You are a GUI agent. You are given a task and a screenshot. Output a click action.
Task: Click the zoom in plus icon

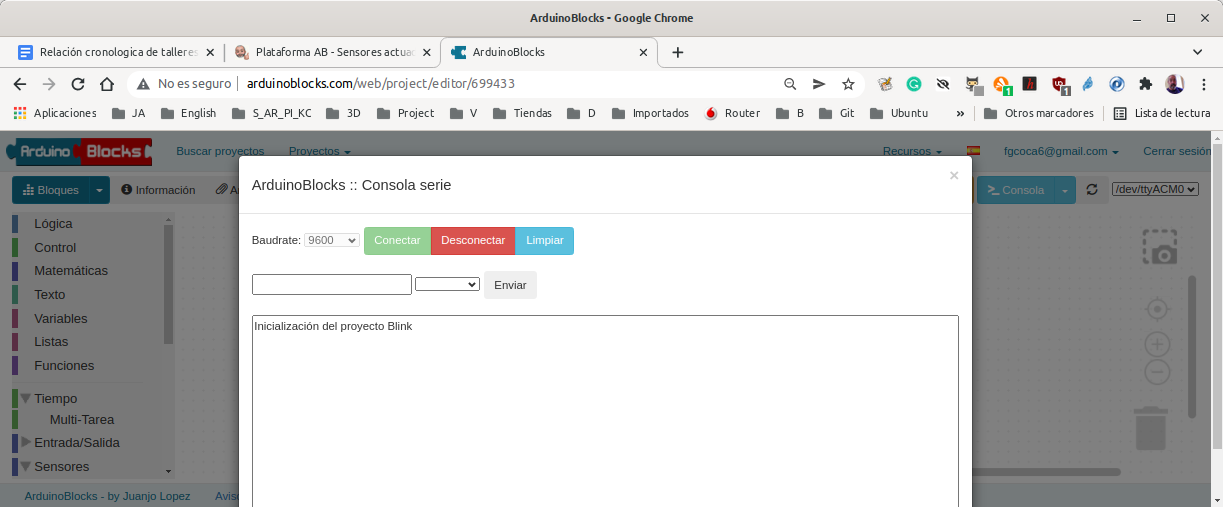[x=1157, y=345]
